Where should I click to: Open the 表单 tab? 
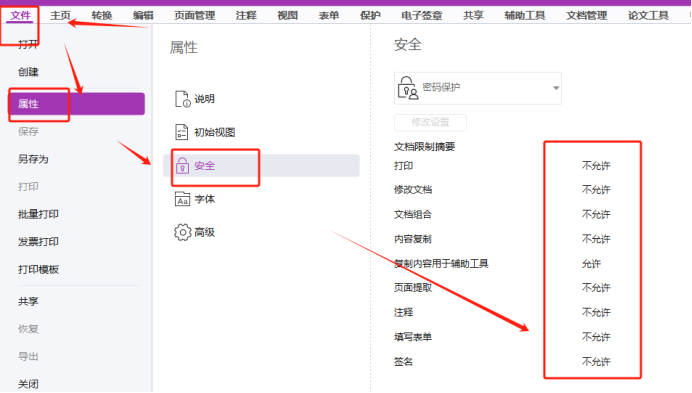coord(328,16)
